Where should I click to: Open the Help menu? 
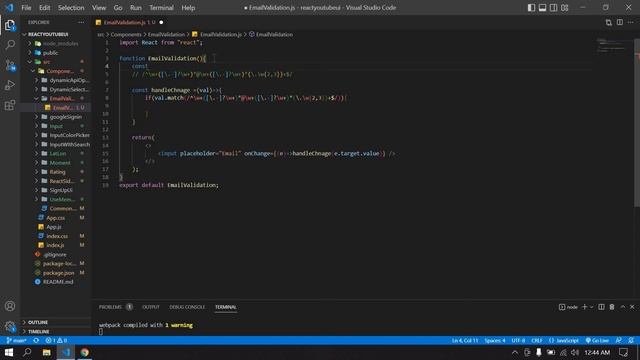188,8
